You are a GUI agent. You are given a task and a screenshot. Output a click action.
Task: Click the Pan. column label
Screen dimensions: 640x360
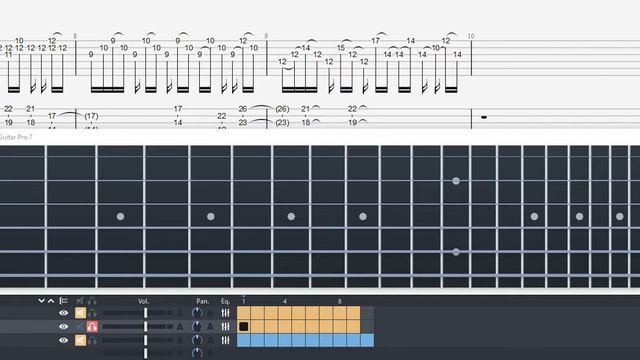(x=202, y=301)
